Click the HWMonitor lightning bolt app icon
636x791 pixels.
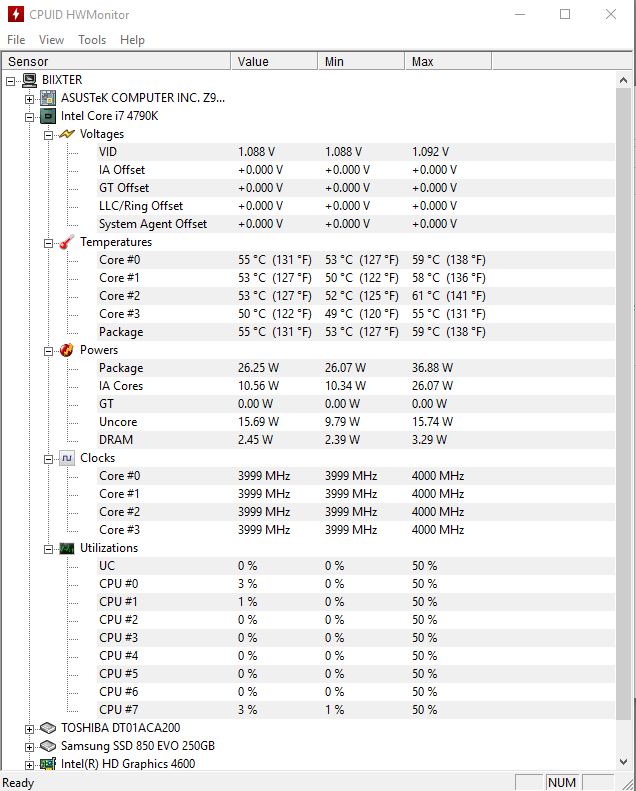(x=16, y=14)
